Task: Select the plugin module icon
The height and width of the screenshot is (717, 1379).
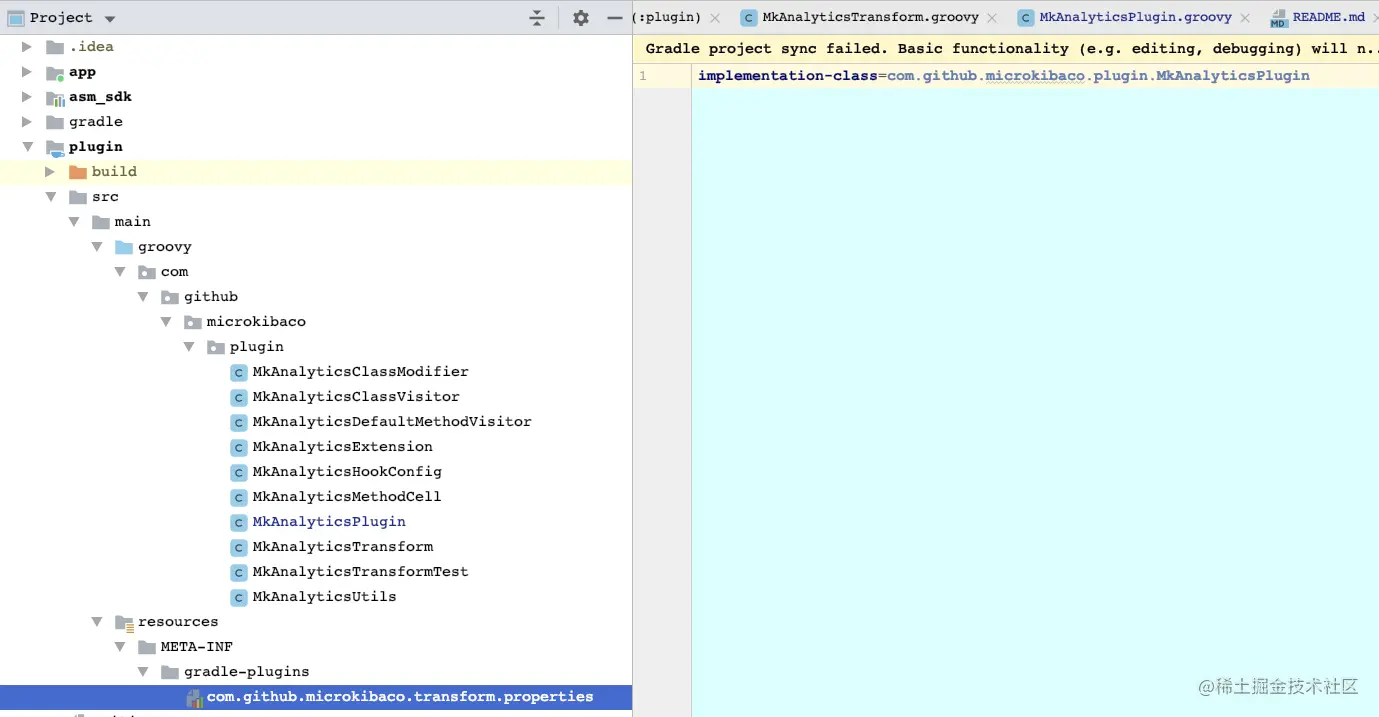Action: pyautogui.click(x=55, y=147)
